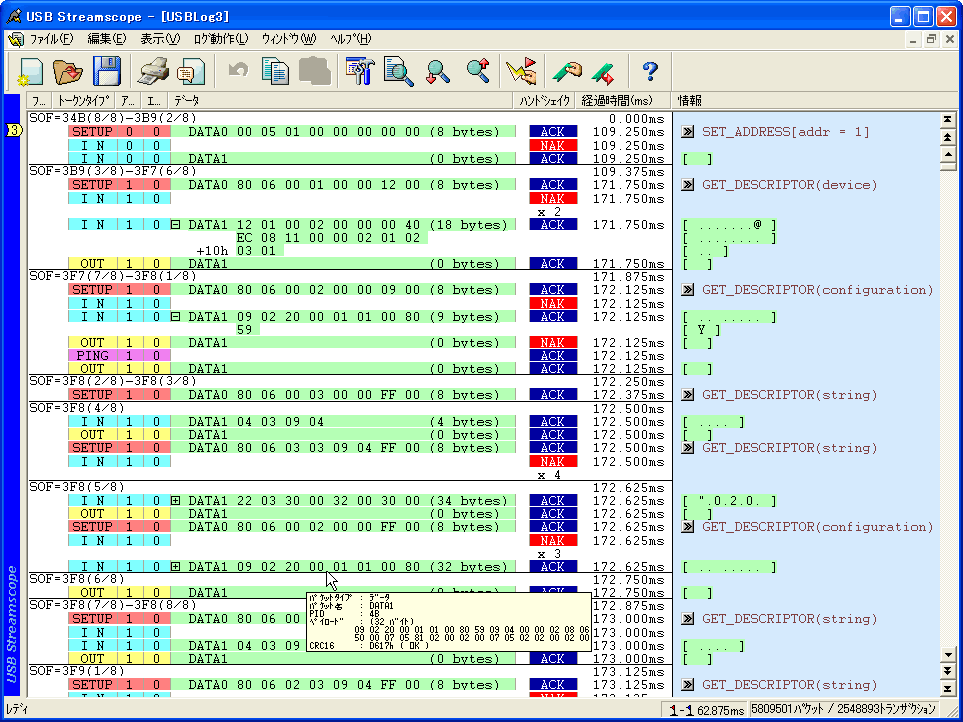The width and height of the screenshot is (963, 722).
Task: Restore the USBLog3 child window
Action: pyautogui.click(x=932, y=39)
